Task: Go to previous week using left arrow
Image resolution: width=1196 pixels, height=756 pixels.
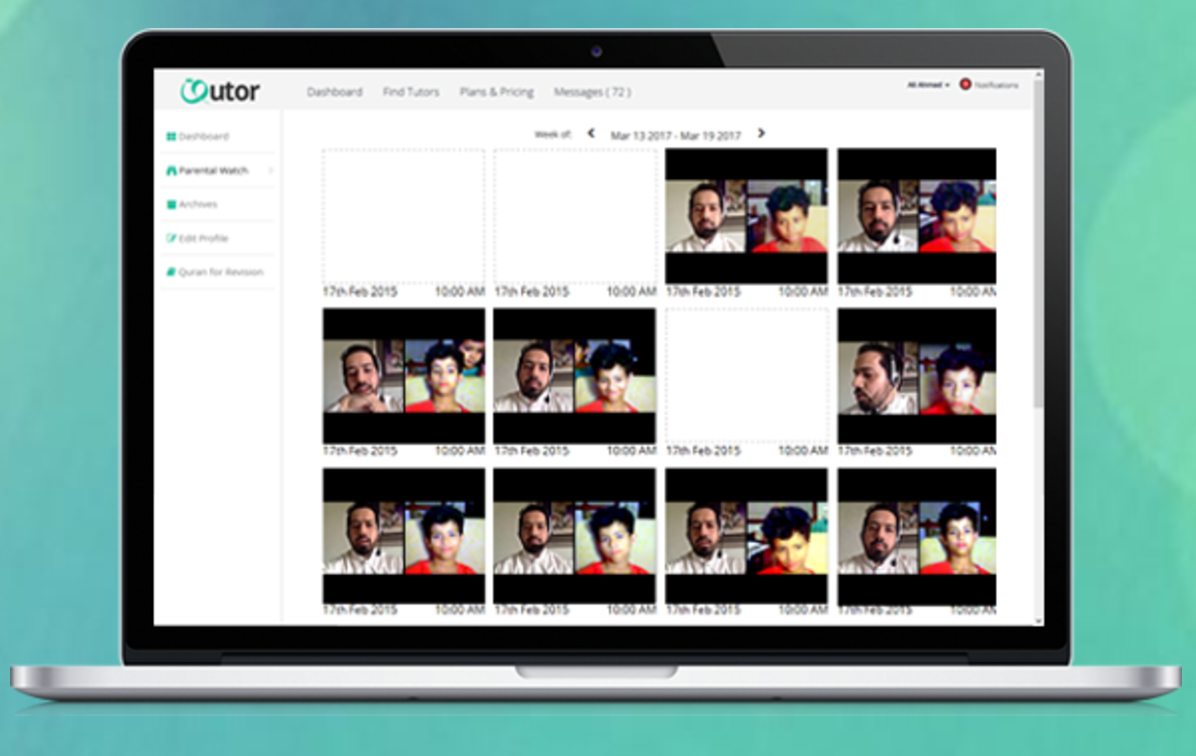Action: tap(590, 131)
